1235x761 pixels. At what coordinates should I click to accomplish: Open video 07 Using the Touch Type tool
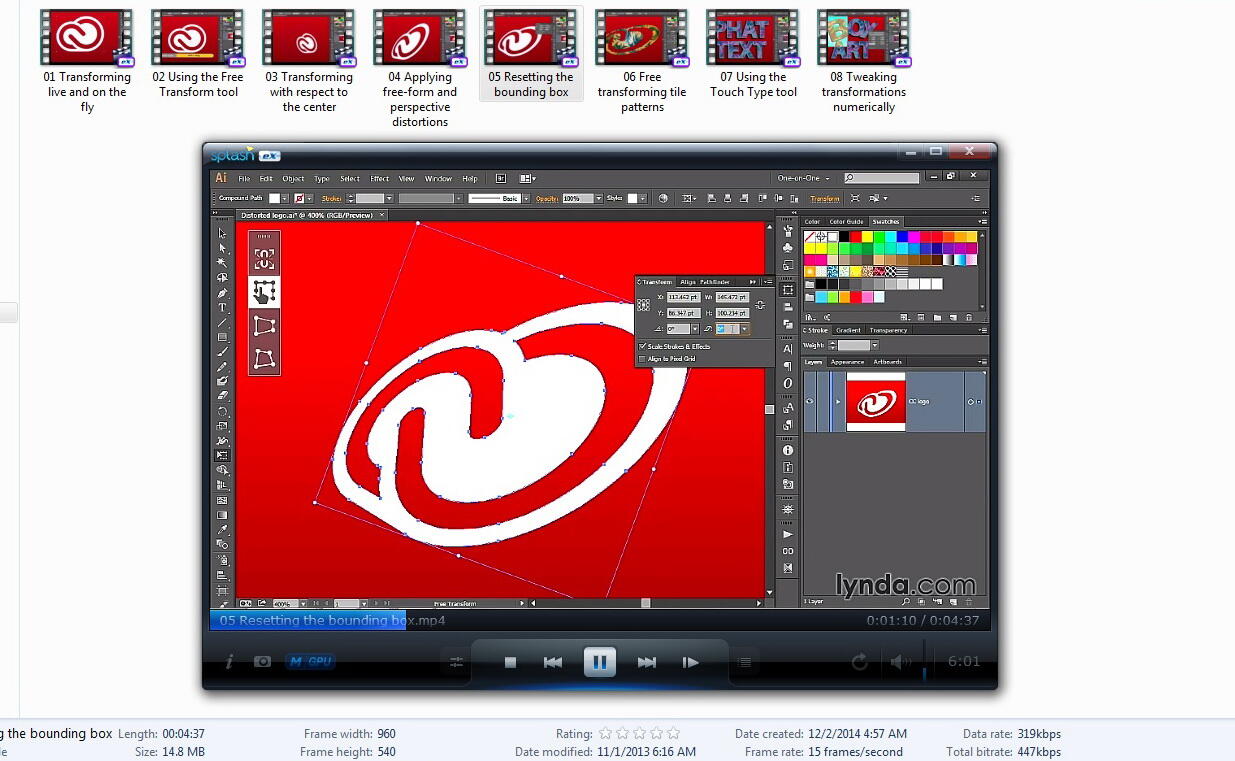pos(753,55)
